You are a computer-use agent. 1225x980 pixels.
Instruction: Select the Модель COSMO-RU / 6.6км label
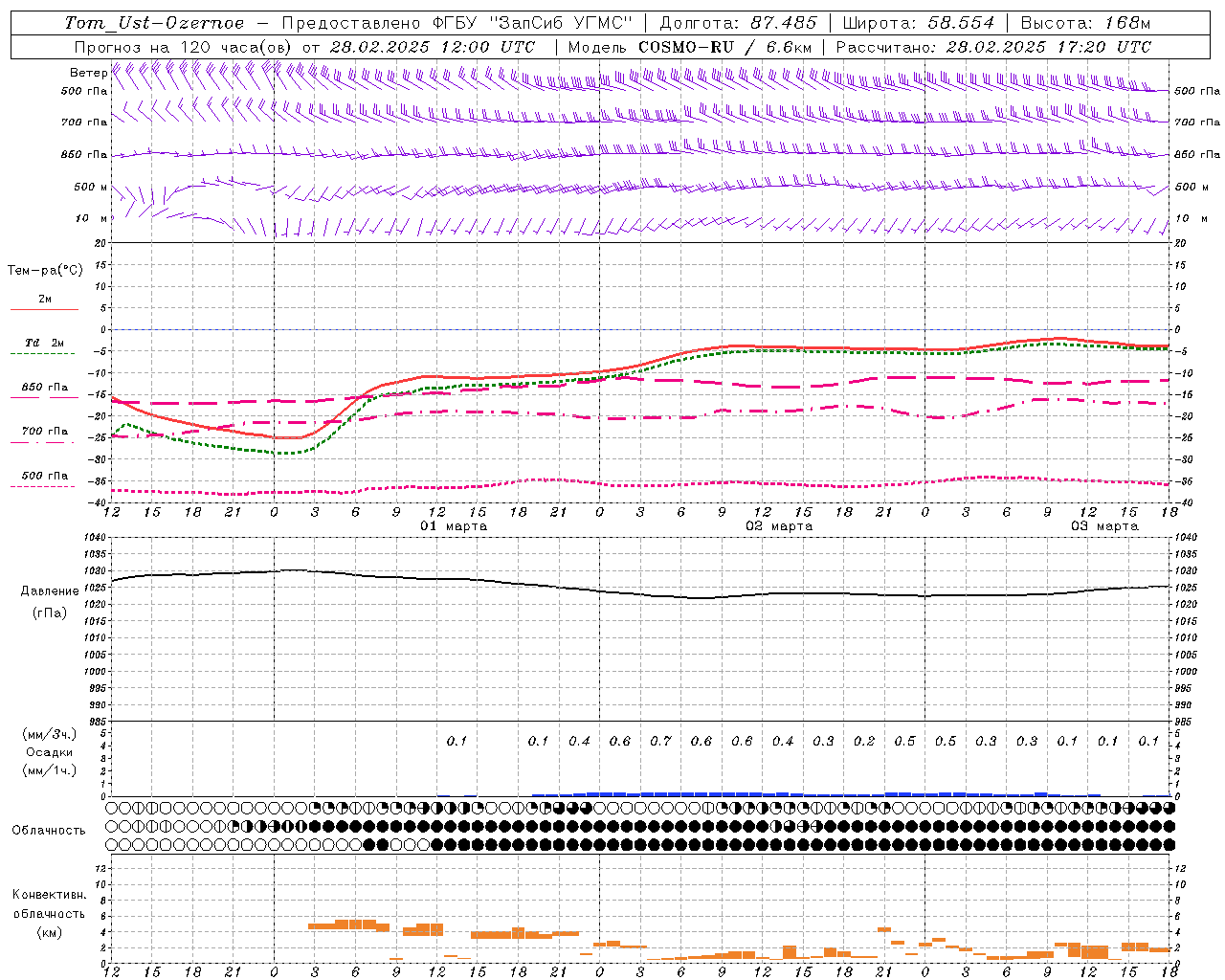[x=690, y=47]
